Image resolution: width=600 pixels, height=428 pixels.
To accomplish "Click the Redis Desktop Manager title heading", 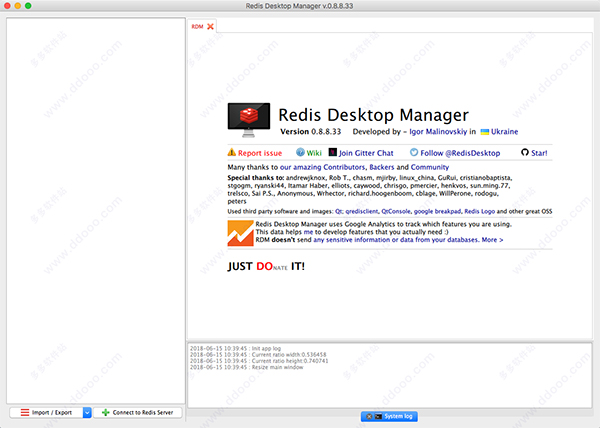I will coord(373,115).
